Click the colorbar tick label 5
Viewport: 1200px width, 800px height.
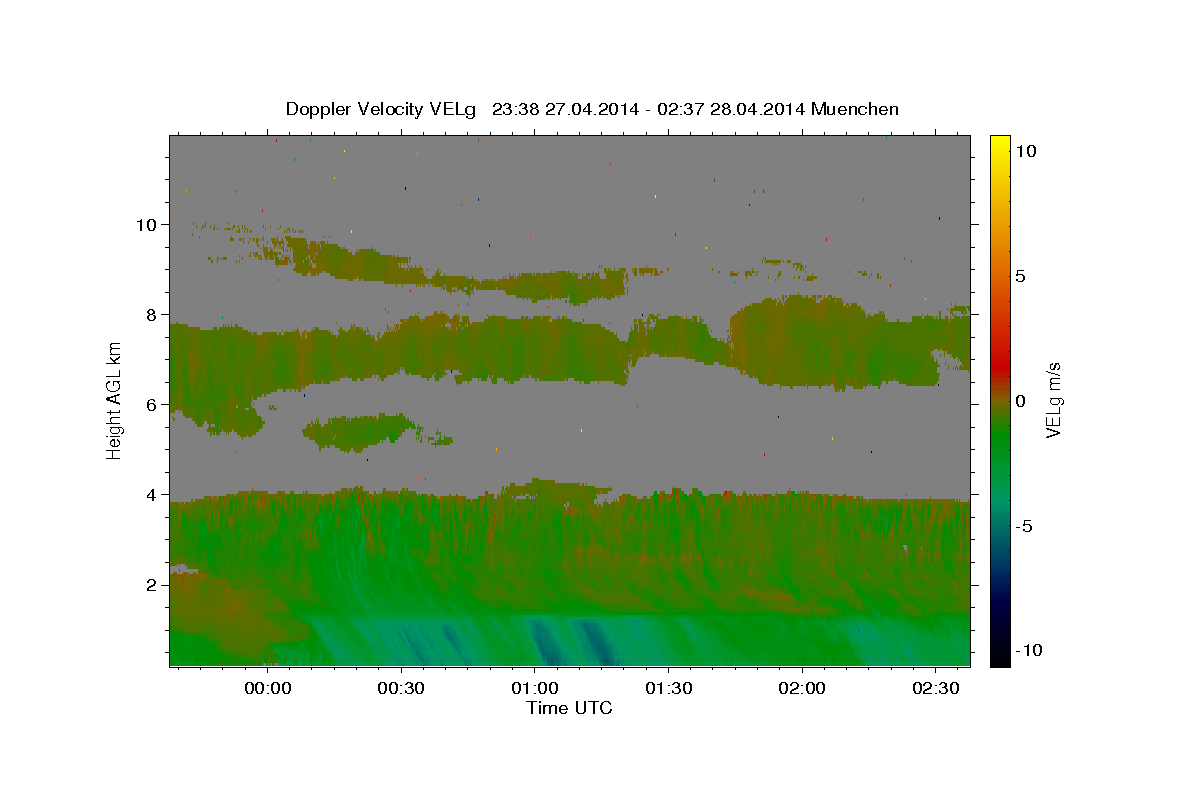click(1020, 276)
